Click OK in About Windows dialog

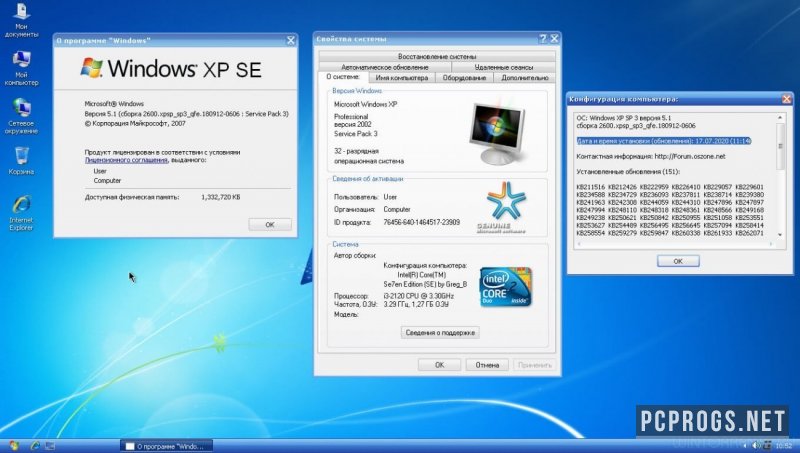pos(270,224)
